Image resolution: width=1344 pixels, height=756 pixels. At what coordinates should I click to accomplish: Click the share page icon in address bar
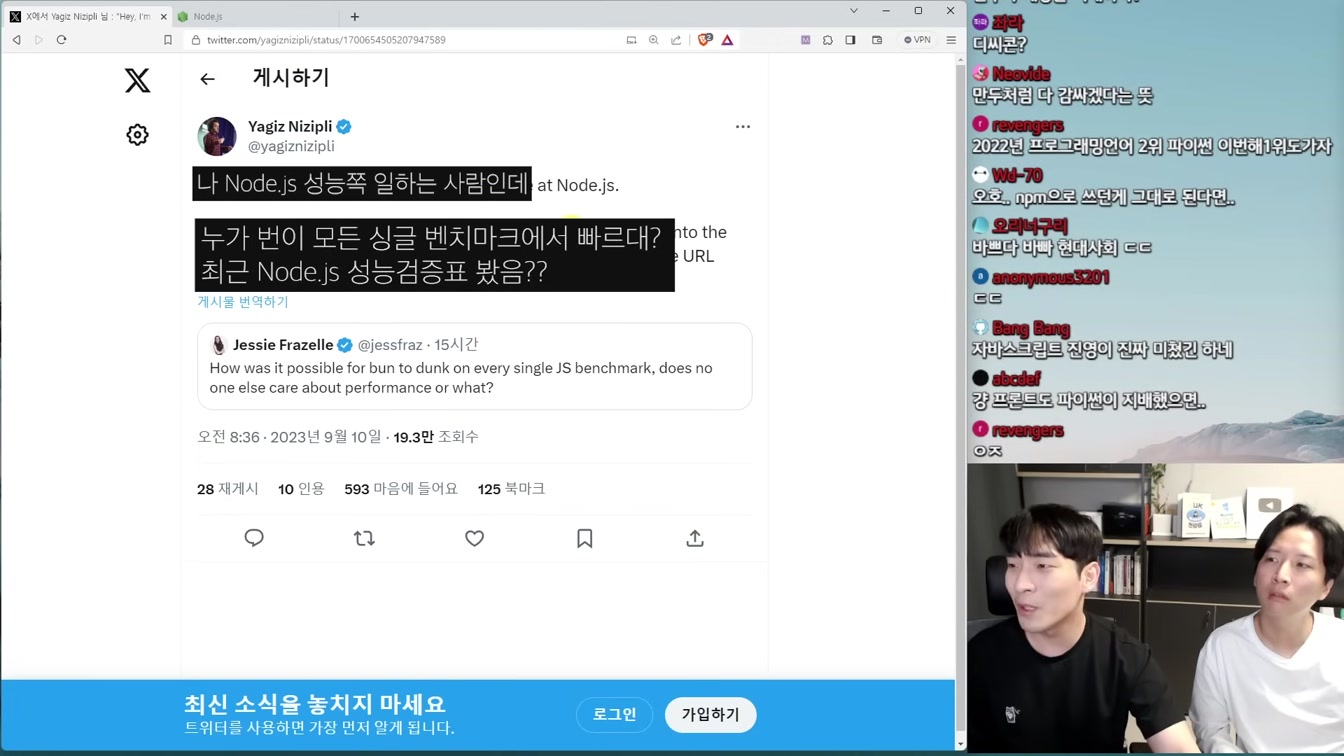(x=676, y=40)
